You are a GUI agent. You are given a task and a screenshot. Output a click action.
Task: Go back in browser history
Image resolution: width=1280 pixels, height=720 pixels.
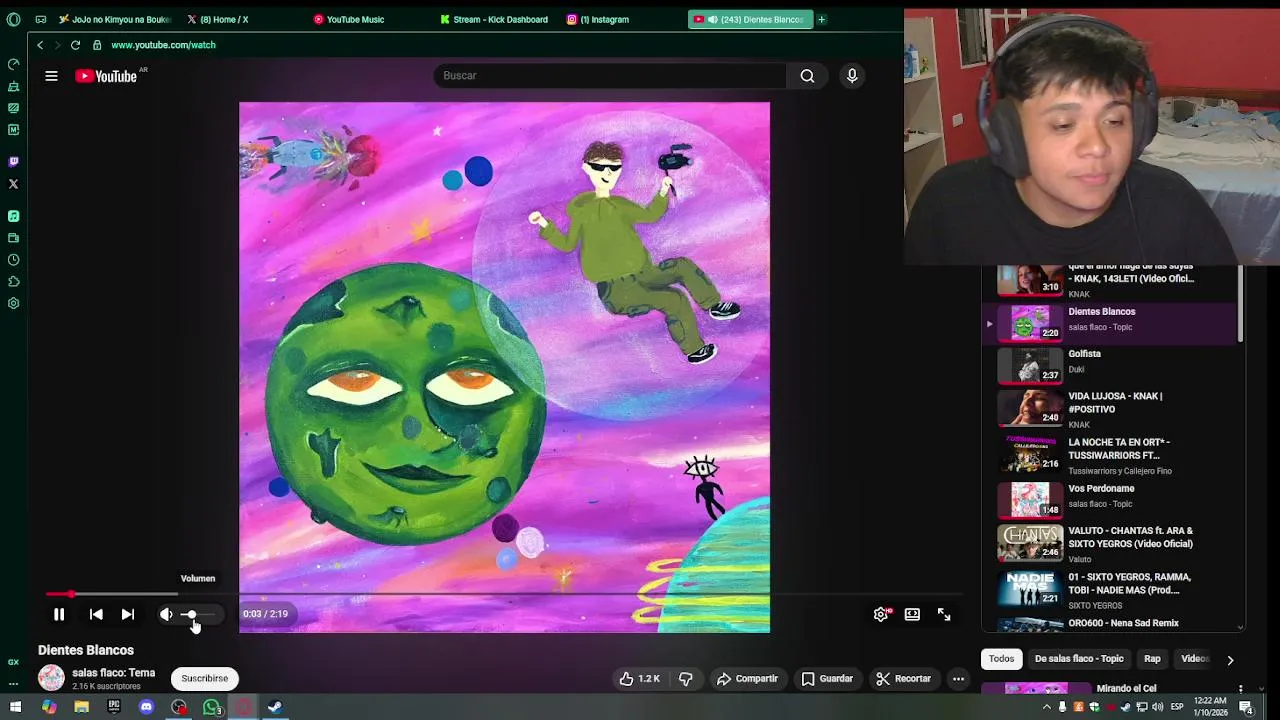[x=40, y=45]
